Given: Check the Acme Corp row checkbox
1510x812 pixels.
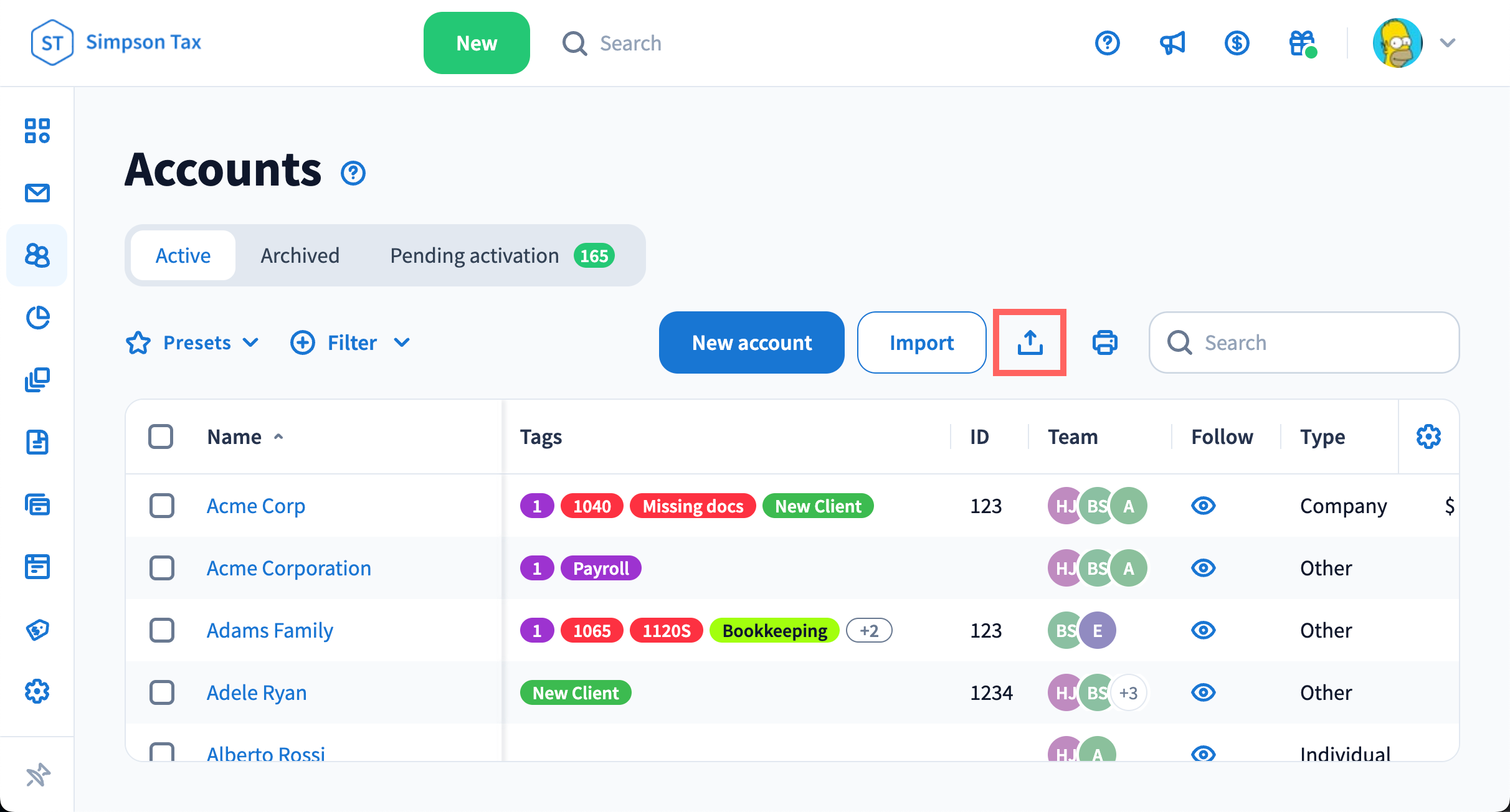Looking at the screenshot, I should (162, 506).
